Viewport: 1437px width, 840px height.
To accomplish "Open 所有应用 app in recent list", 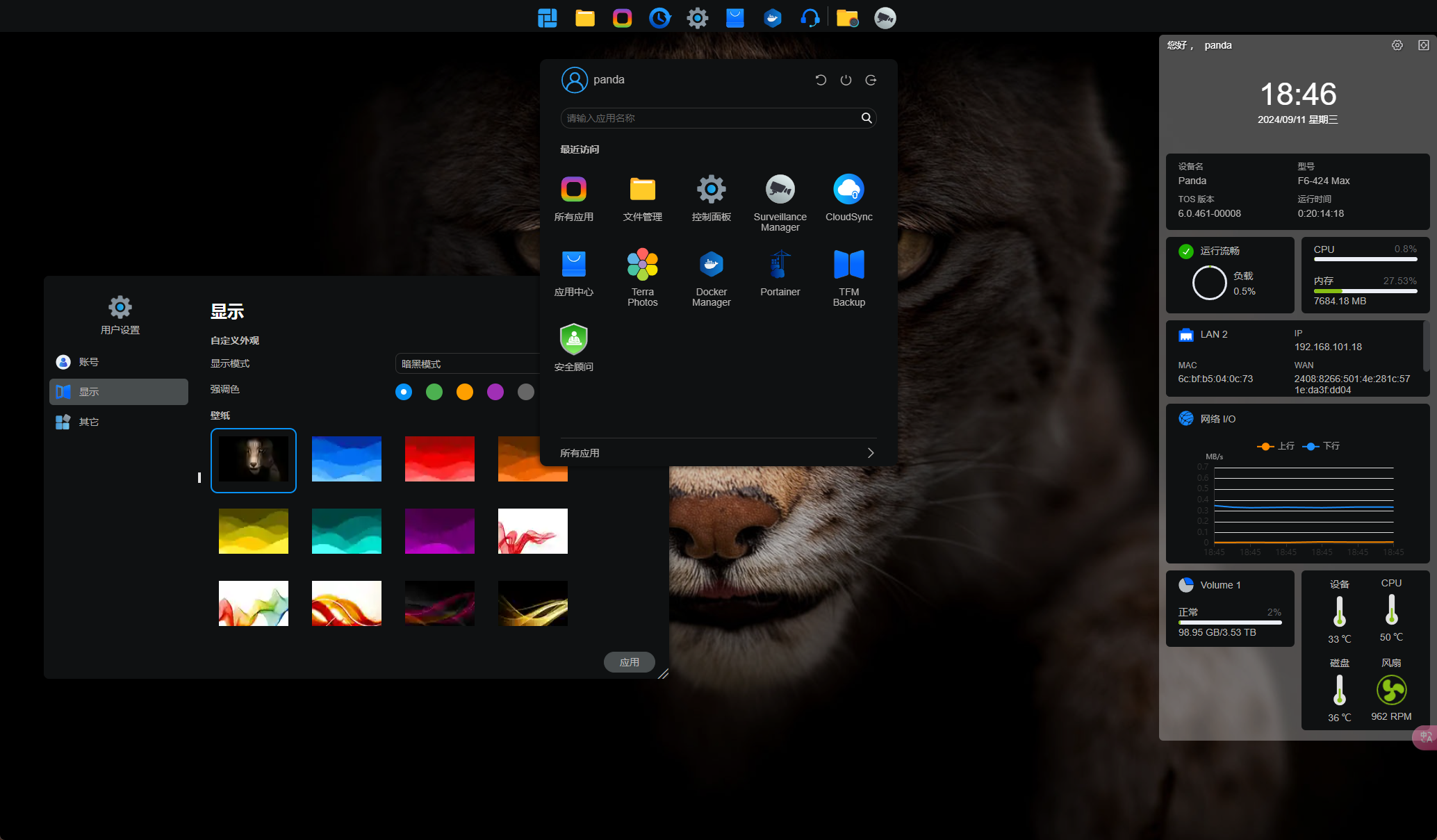I will pos(574,198).
